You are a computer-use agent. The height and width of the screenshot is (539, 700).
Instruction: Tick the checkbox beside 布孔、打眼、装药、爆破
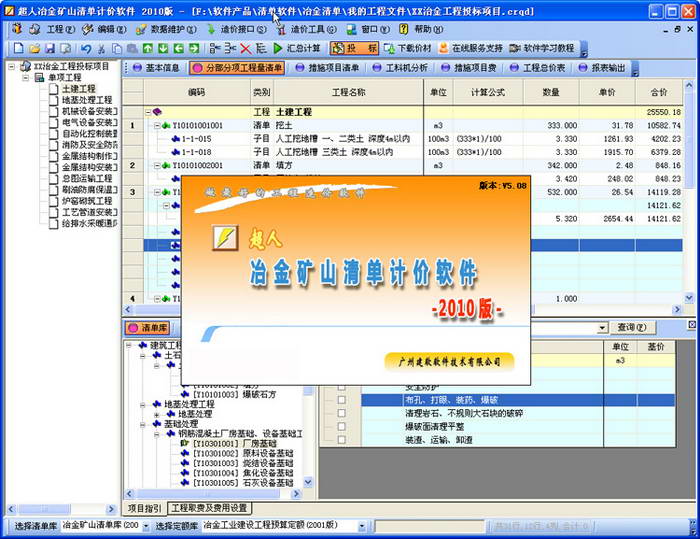point(342,400)
